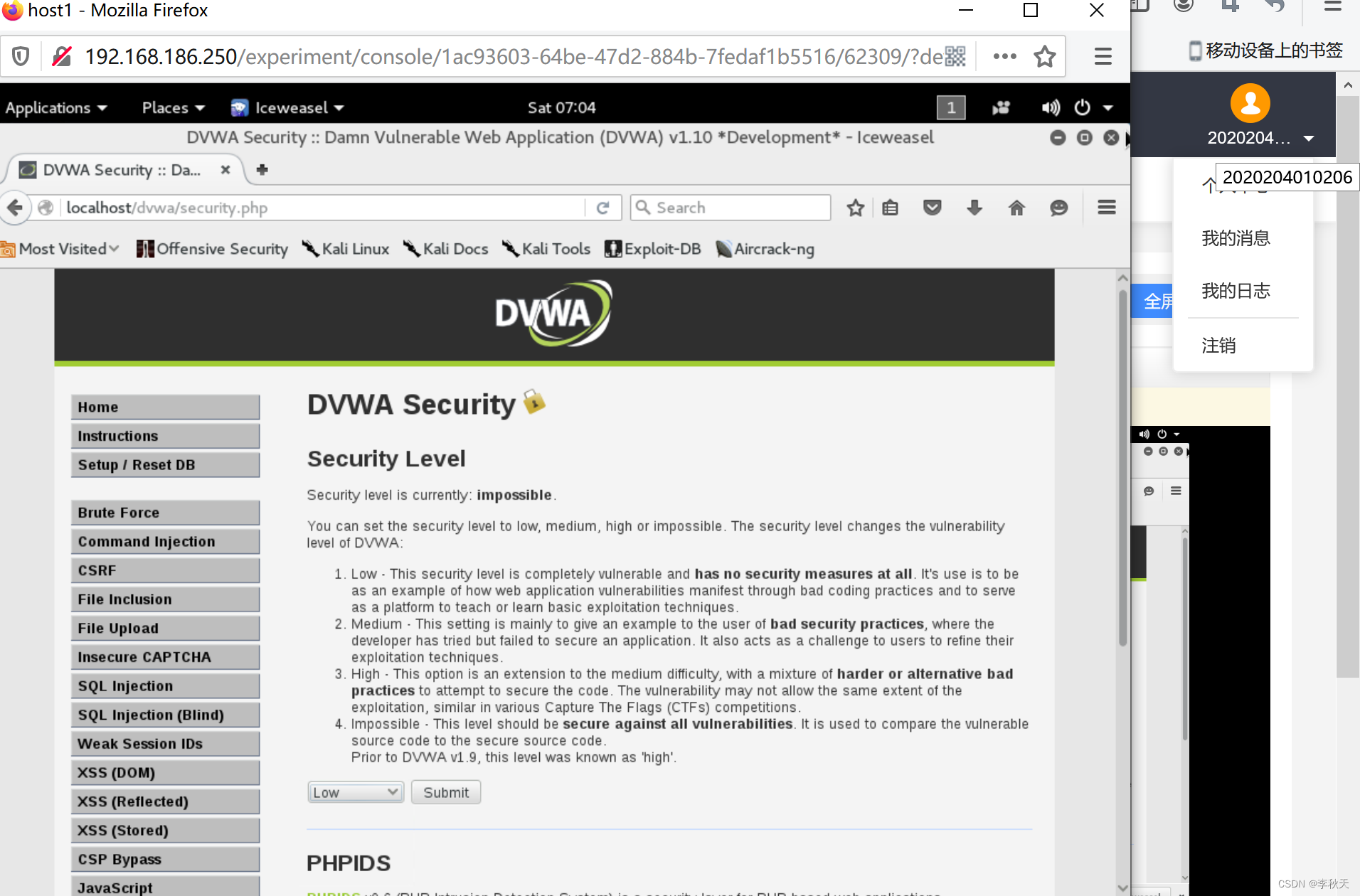This screenshot has width=1360, height=896.
Task: Open SQL Injection (Blind) module
Action: (x=165, y=715)
